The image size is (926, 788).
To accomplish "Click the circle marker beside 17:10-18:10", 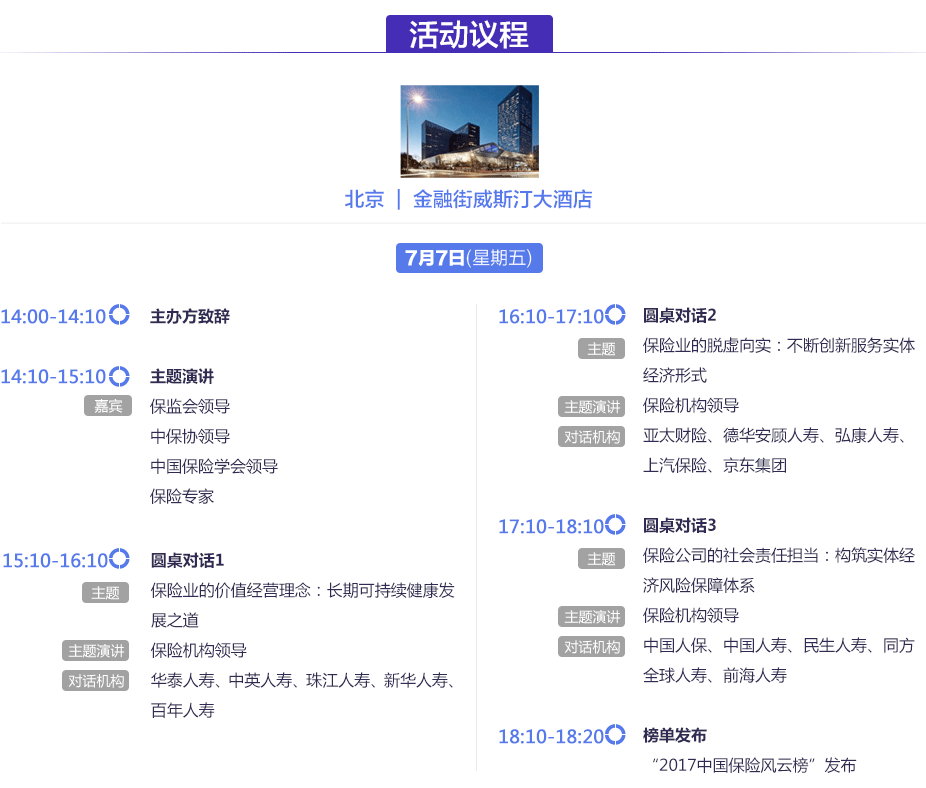I will [616, 525].
